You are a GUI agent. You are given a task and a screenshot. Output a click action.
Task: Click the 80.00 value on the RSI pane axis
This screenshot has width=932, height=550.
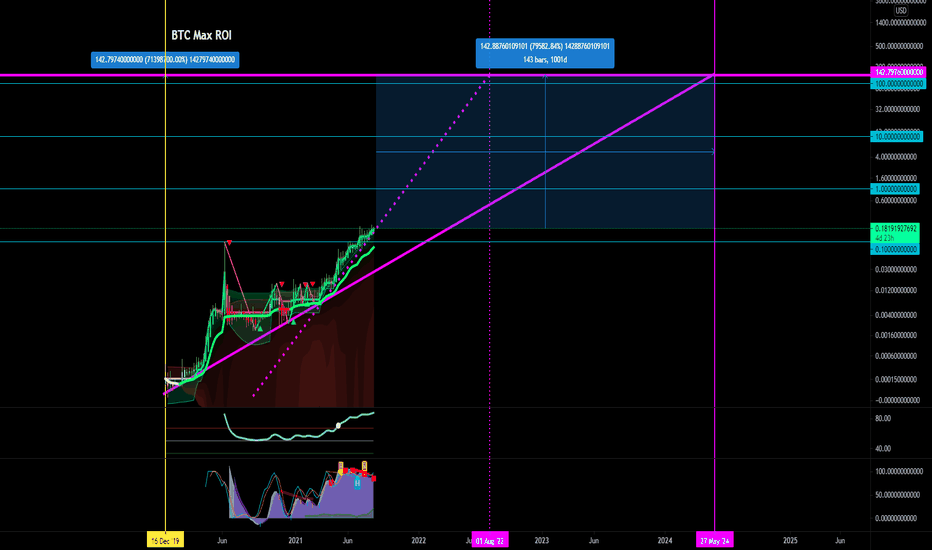pyautogui.click(x=883, y=419)
